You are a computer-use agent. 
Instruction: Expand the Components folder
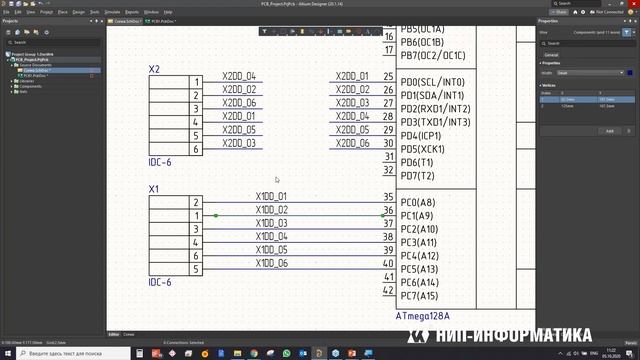tap(11, 86)
